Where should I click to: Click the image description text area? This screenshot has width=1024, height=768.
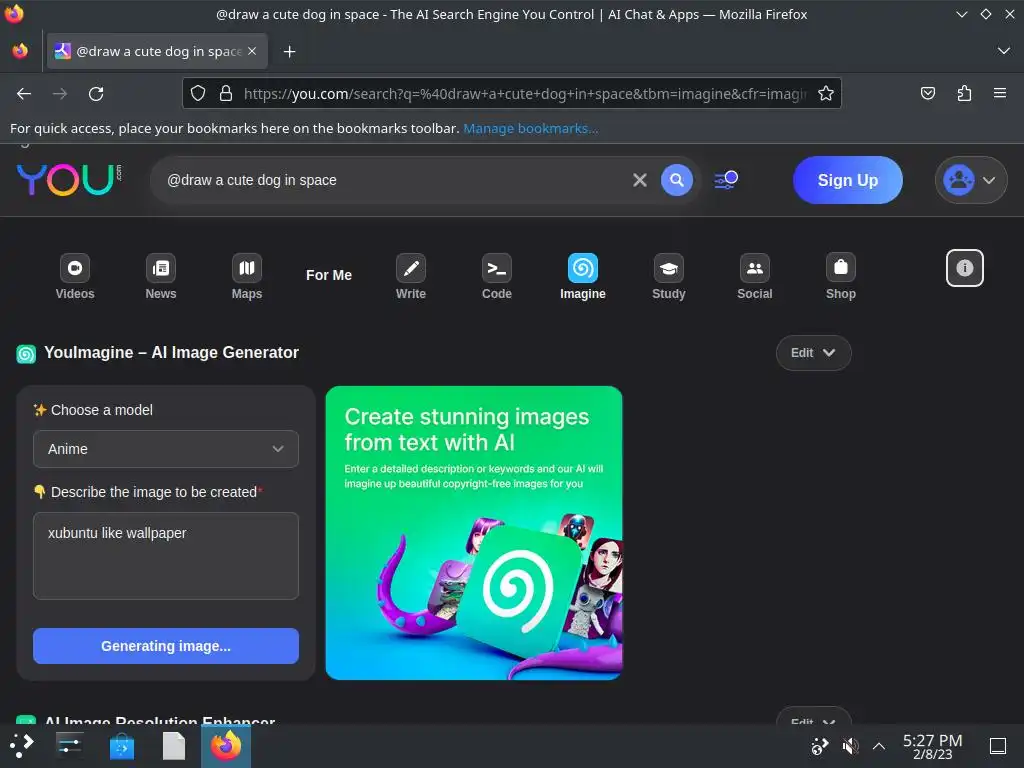pyautogui.click(x=166, y=556)
